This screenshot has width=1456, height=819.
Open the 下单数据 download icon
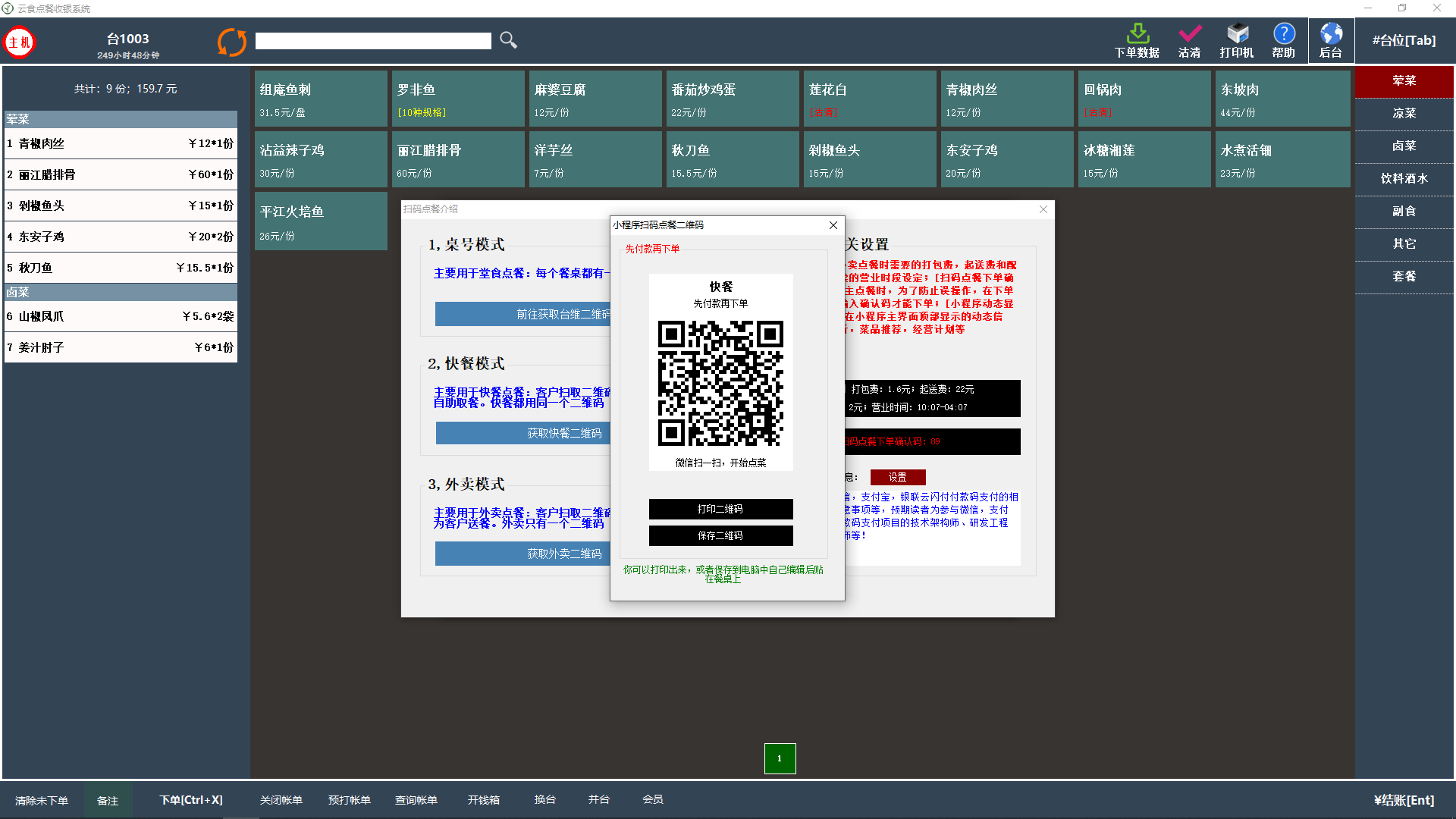point(1137,34)
